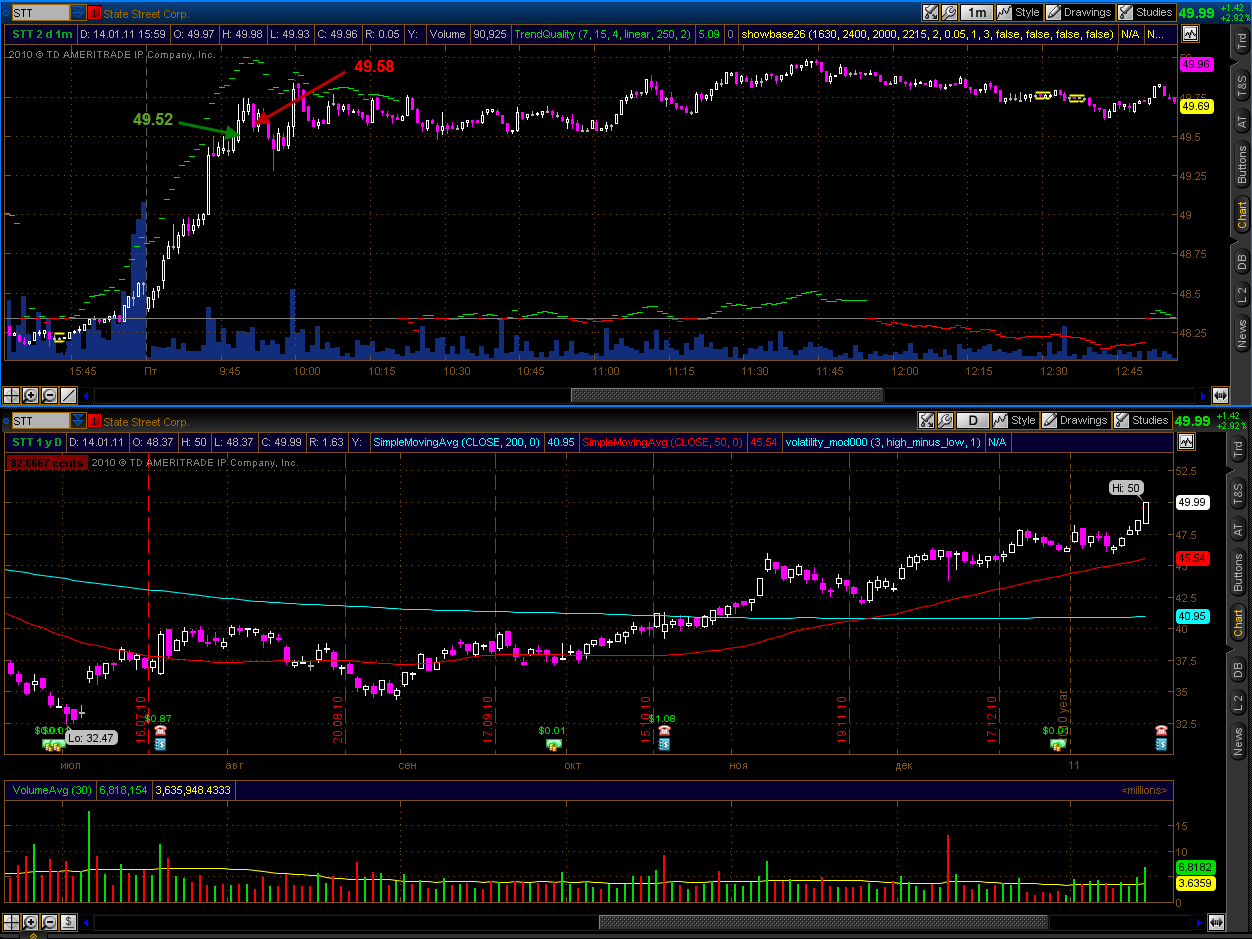Viewport: 1252px width, 939px height.
Task: Click the upper chart horizontal scrollbar thumb
Action: pos(727,395)
